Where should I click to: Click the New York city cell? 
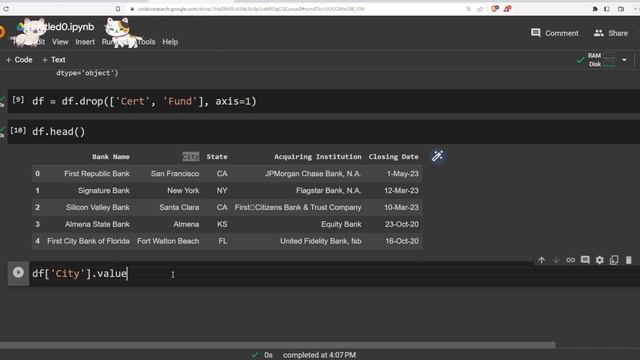click(x=183, y=190)
